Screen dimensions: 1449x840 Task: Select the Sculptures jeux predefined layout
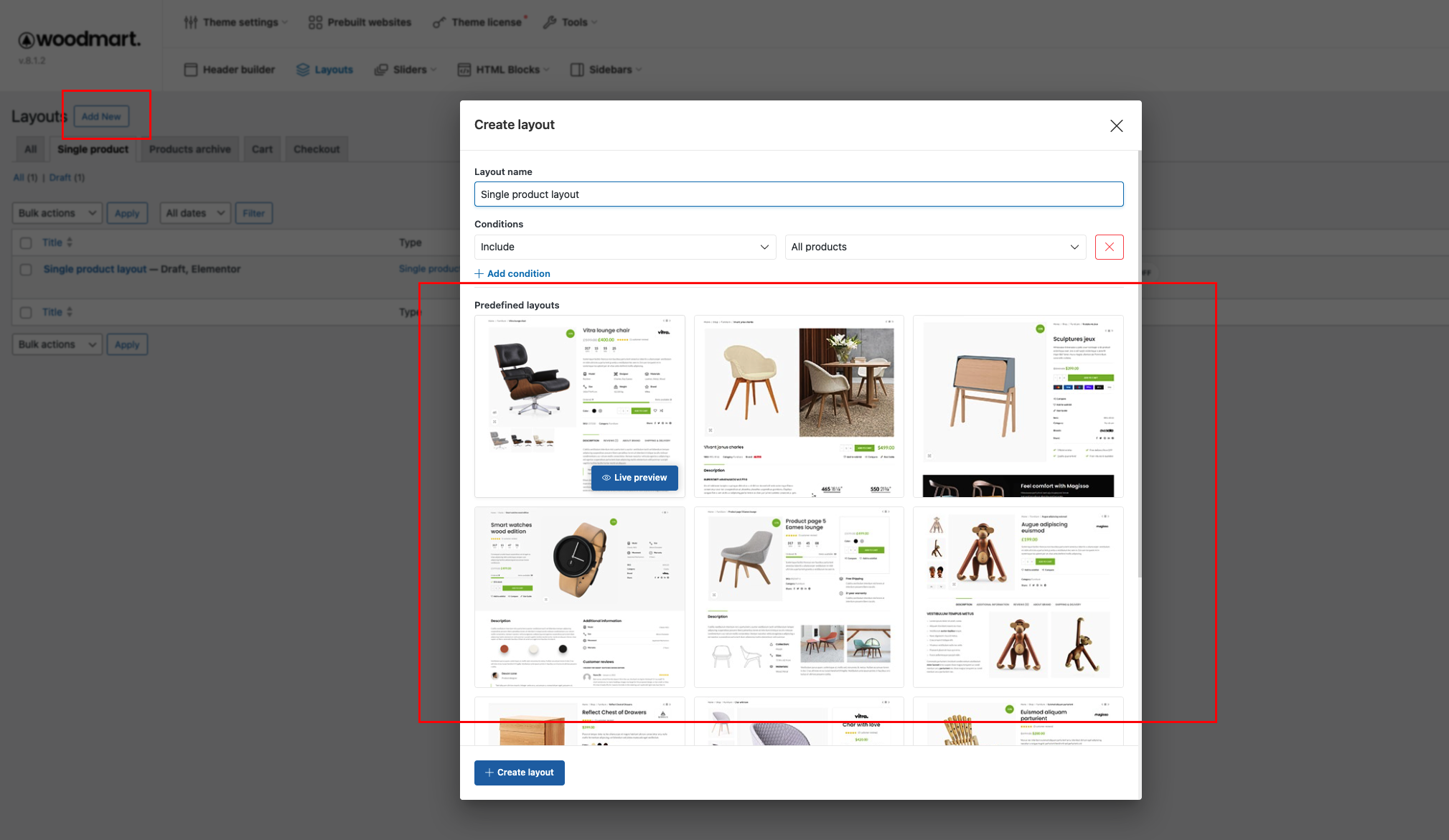coord(1018,406)
